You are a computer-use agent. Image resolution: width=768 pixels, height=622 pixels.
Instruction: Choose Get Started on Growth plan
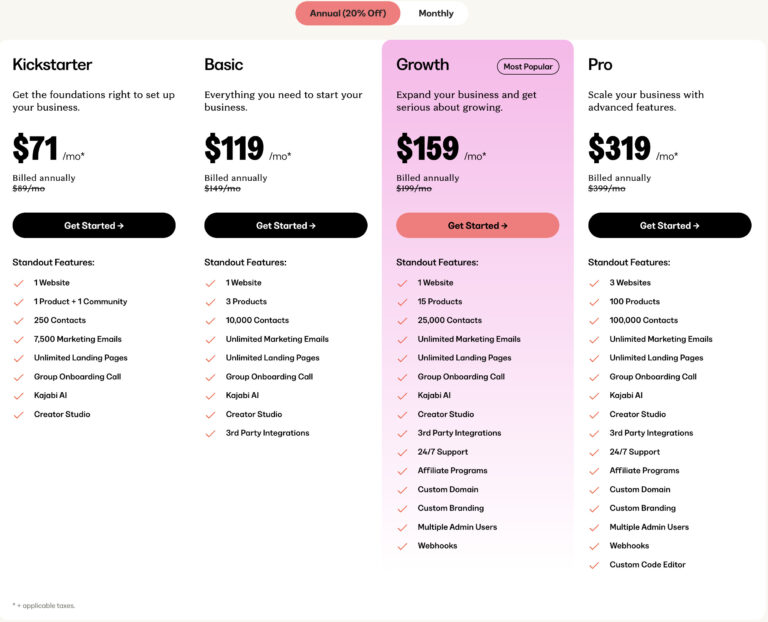tap(478, 225)
